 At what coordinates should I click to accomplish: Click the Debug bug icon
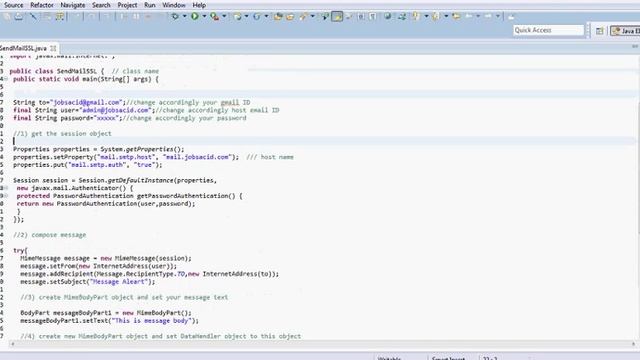[175, 16]
